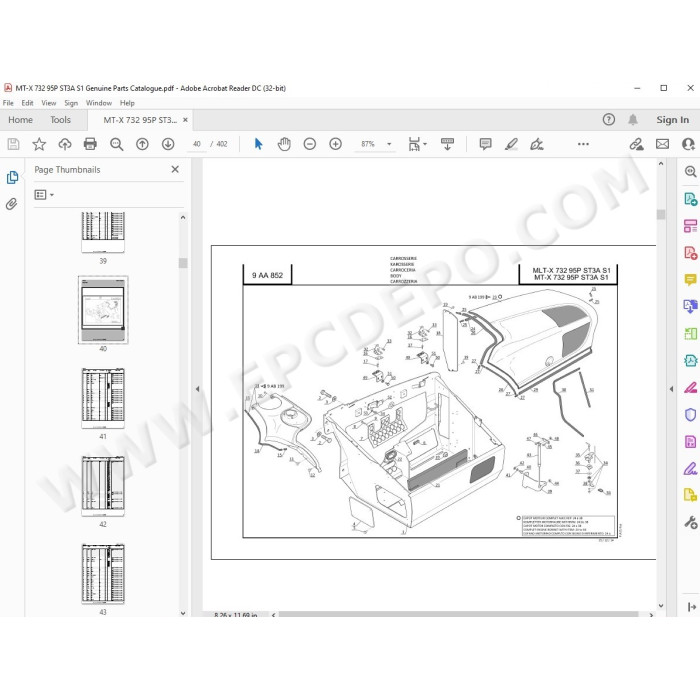Send the file by email

tap(662, 144)
